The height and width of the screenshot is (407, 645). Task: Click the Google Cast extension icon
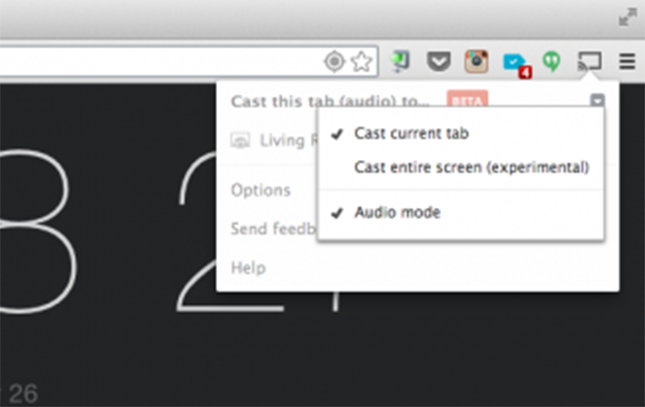pos(589,61)
